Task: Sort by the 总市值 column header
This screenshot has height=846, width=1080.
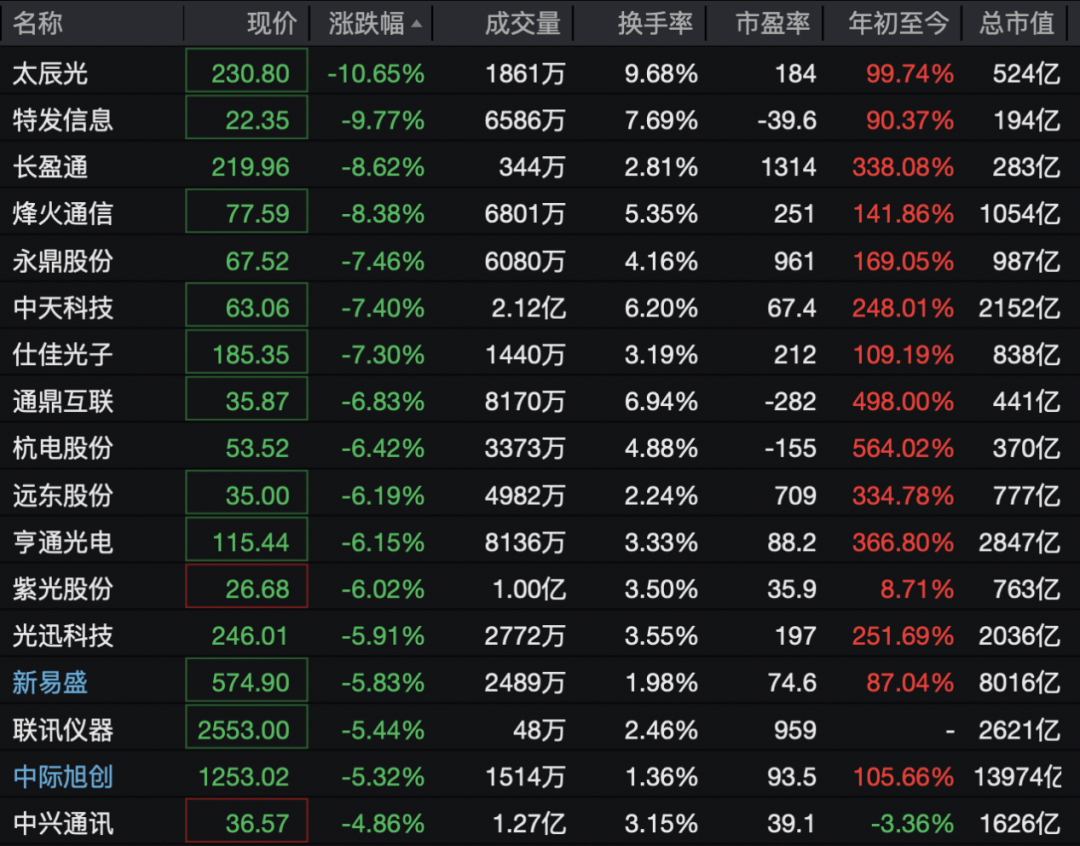Action: (1017, 23)
